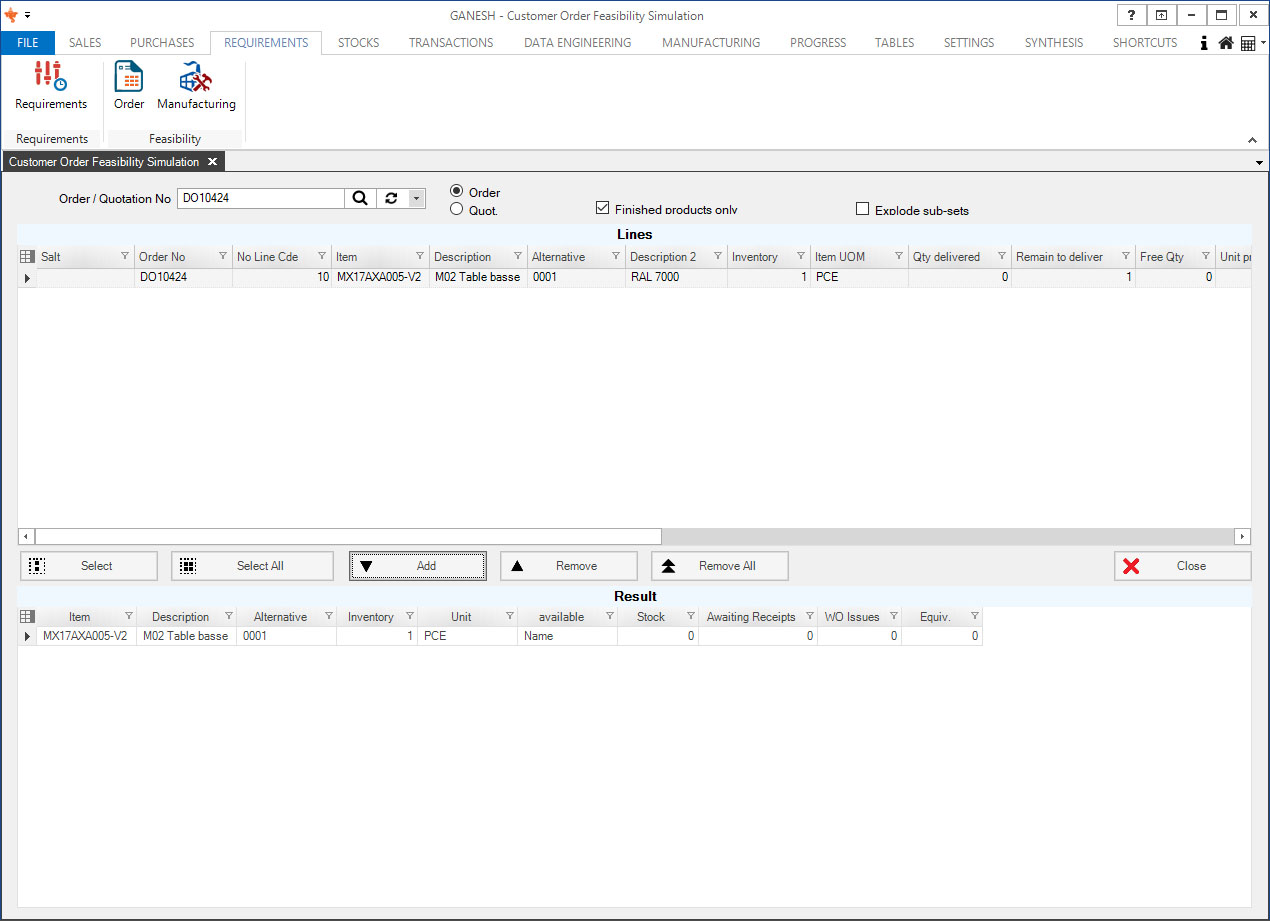Click the Lines grid column chooser icon
The width and height of the screenshot is (1270, 921).
coord(27,257)
